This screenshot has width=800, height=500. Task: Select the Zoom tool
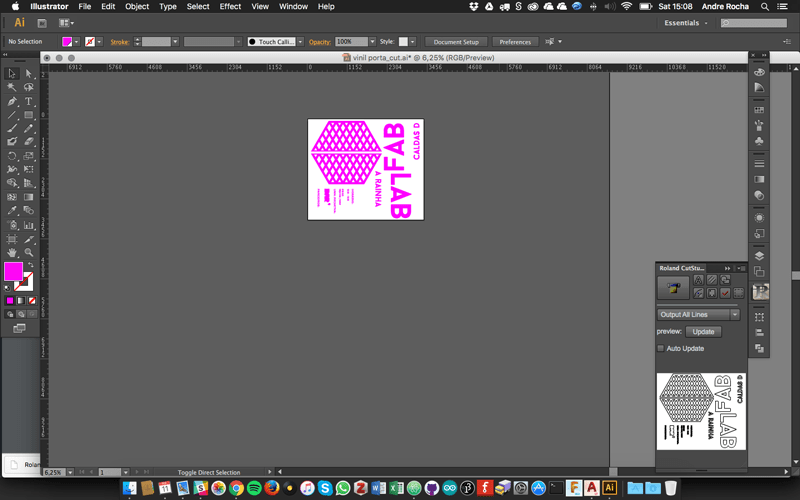tap(29, 253)
